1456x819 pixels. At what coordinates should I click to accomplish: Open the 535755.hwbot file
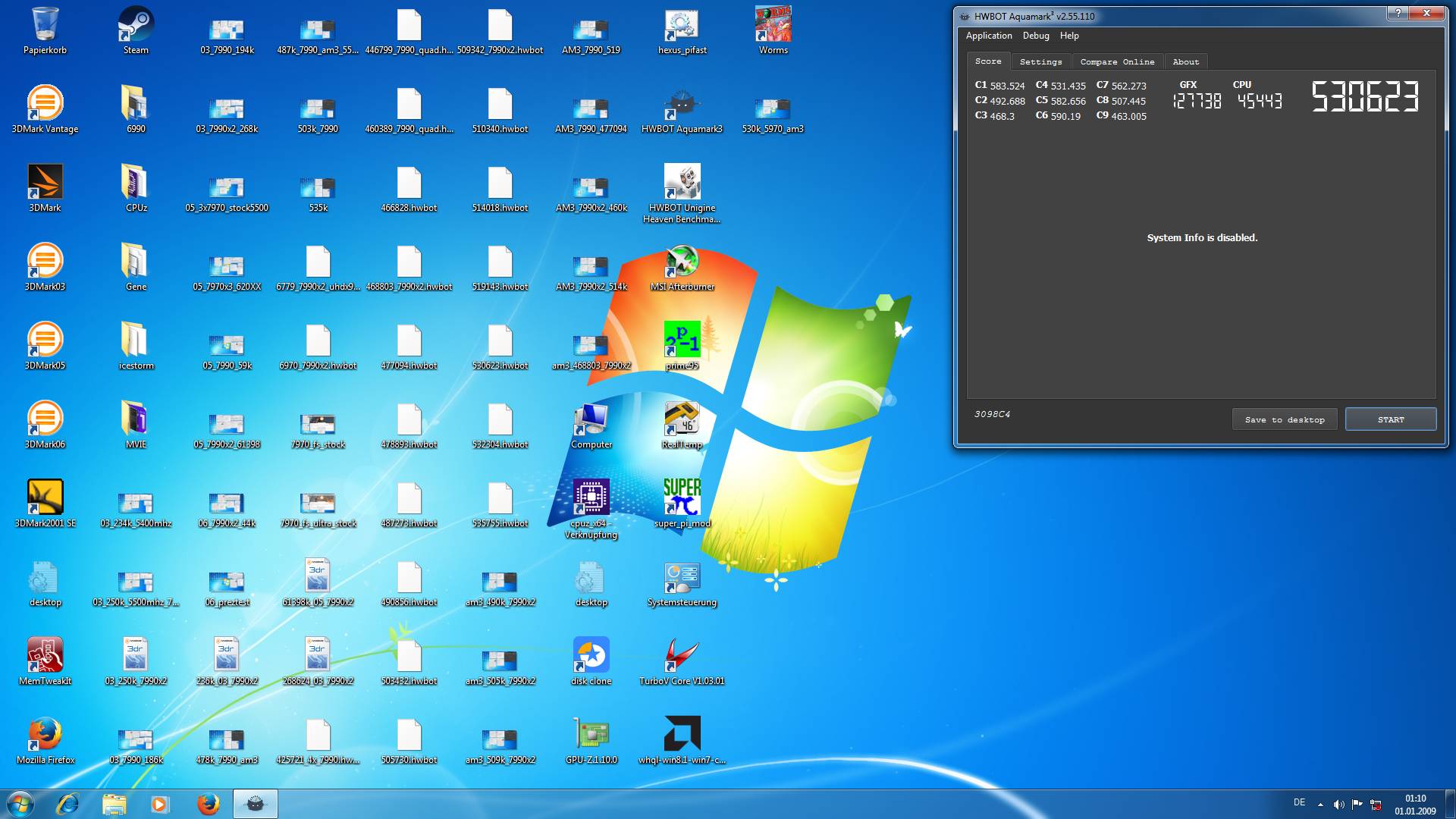point(500,504)
